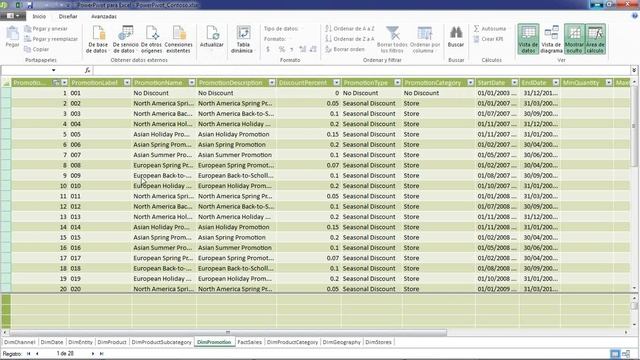Toggle Vista de datos view
This screenshot has width=640, height=360.
[x=528, y=39]
